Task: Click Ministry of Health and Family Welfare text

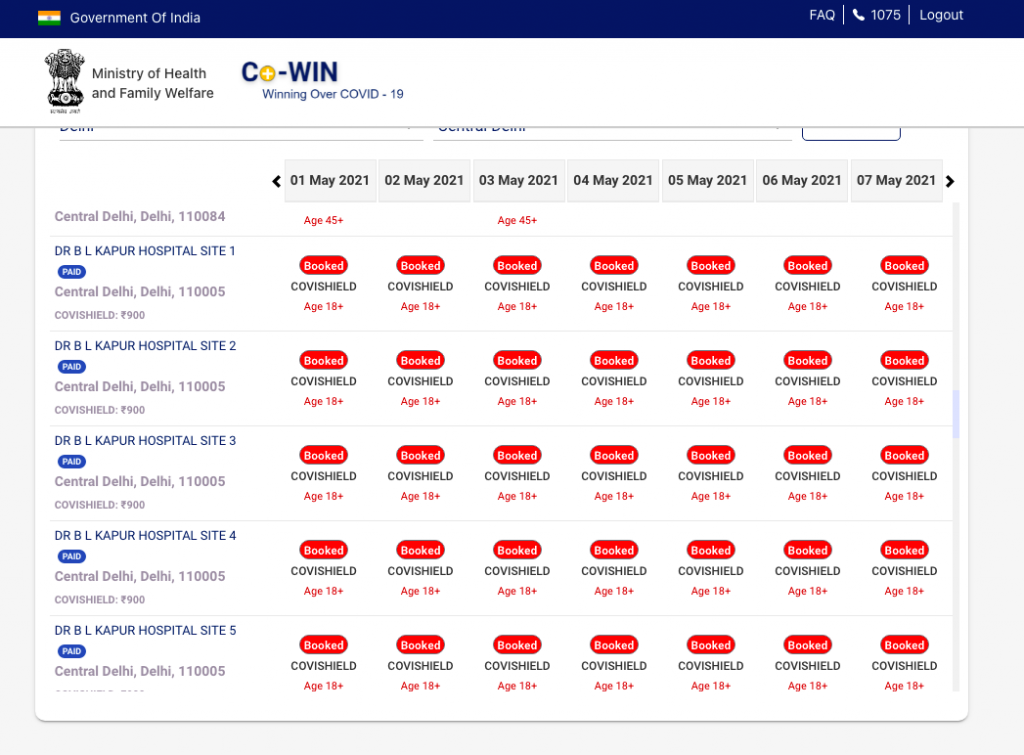Action: (x=153, y=83)
